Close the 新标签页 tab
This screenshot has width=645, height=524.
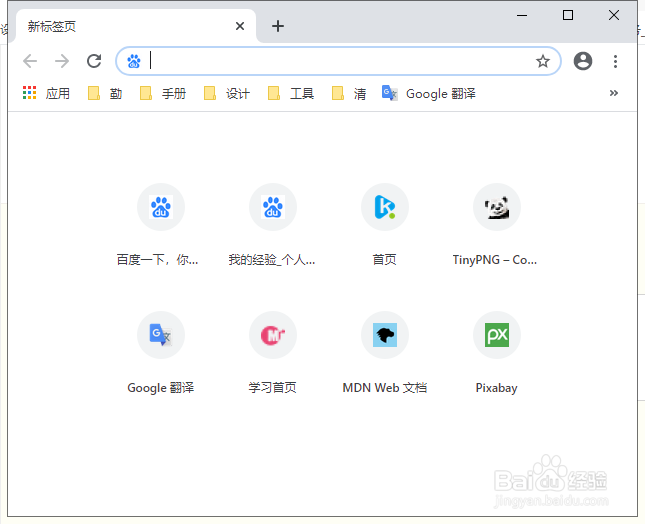pyautogui.click(x=240, y=26)
